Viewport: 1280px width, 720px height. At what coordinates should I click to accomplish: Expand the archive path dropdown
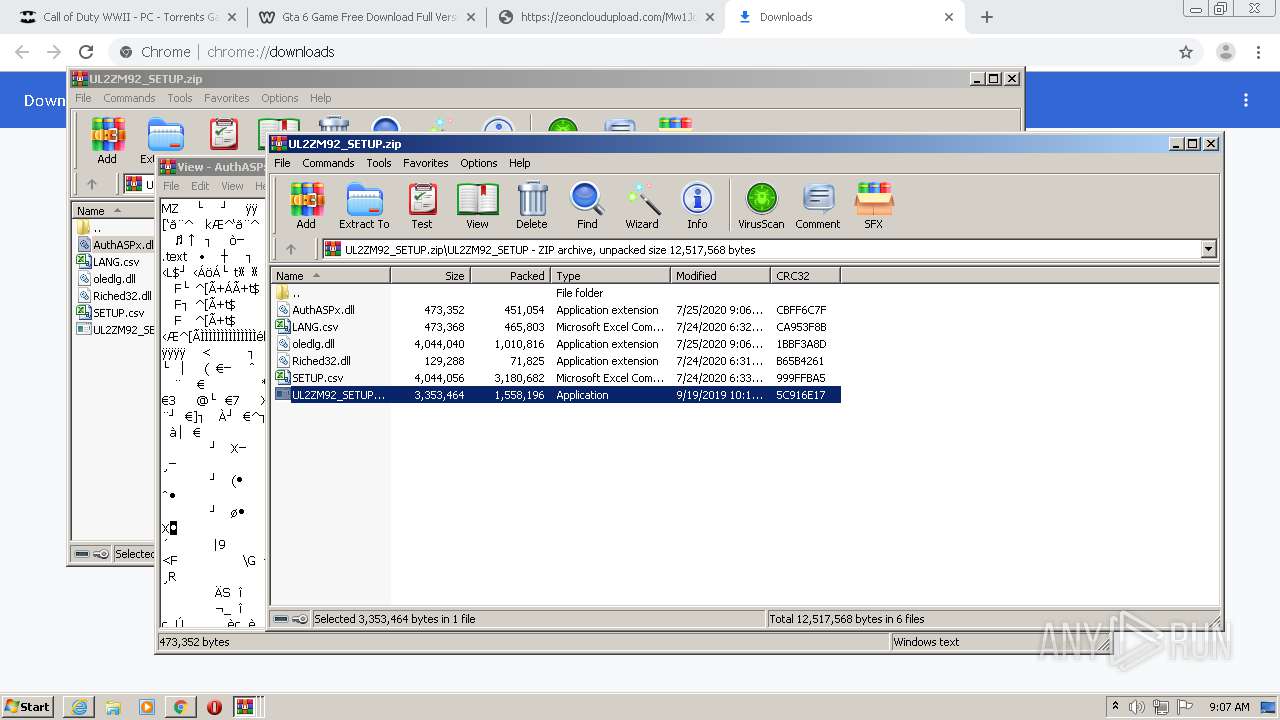click(1208, 250)
